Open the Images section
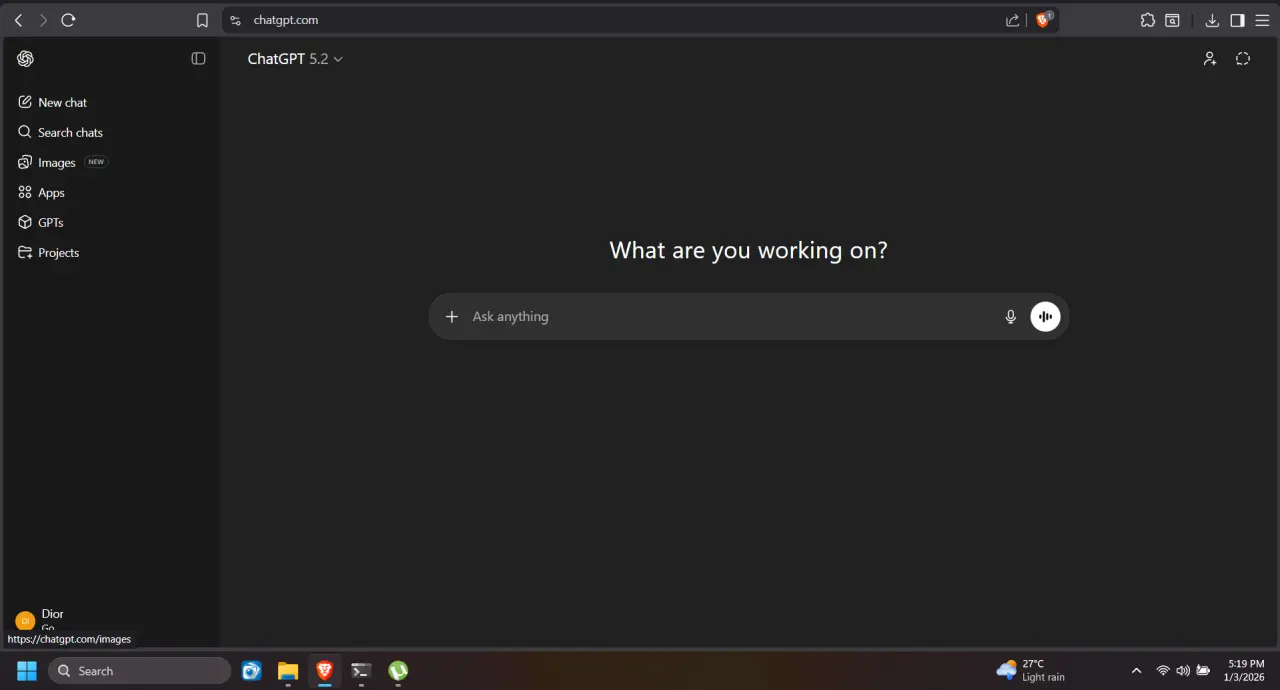This screenshot has height=690, width=1280. click(x=110, y=162)
